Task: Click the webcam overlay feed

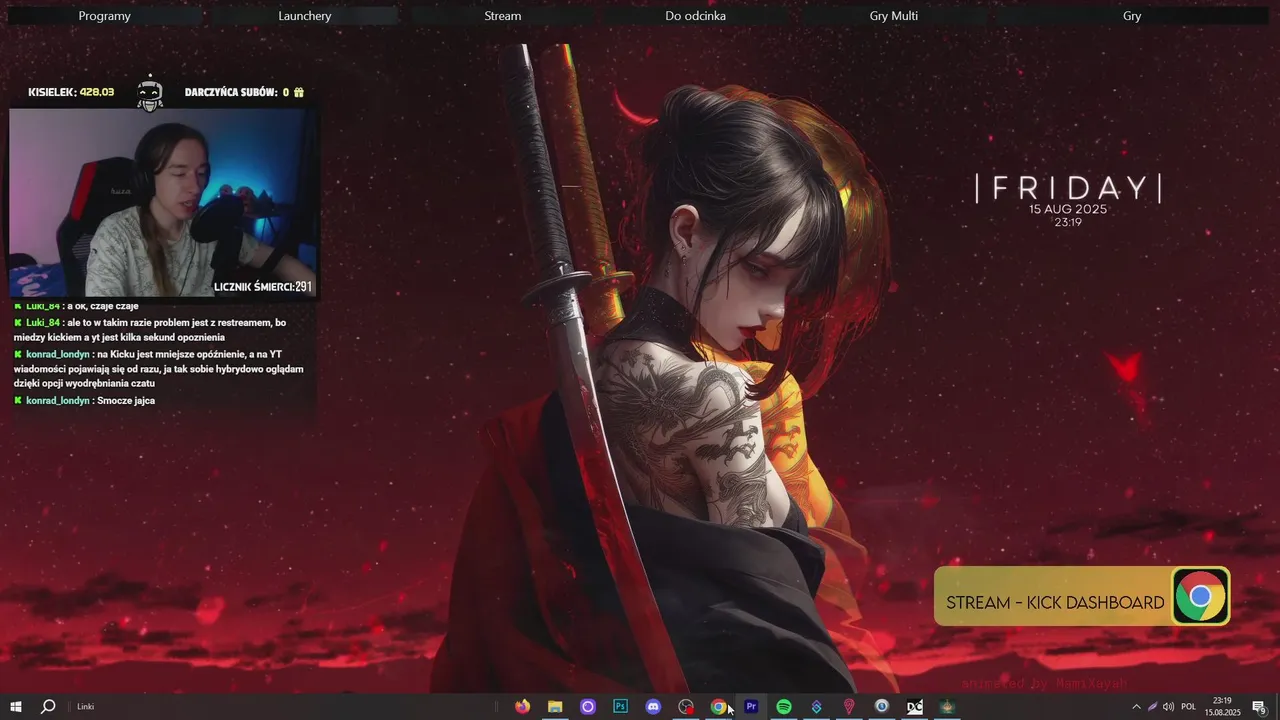Action: [x=163, y=203]
